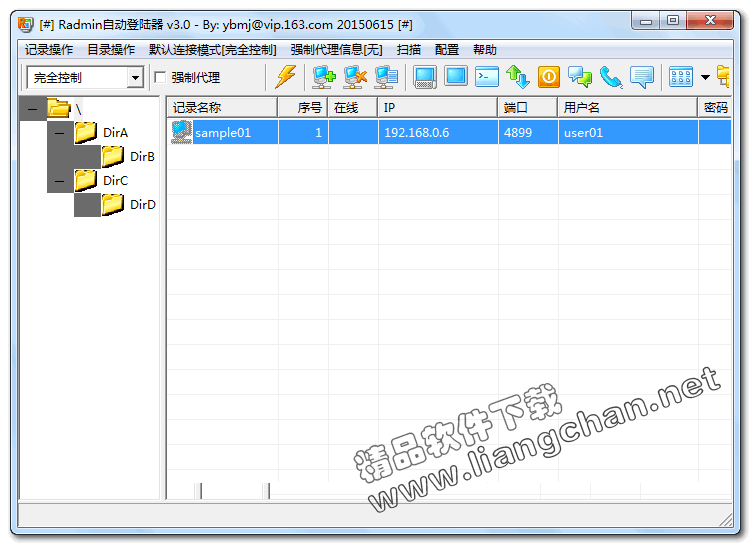Click the voice chat phone icon
Viewport: 752px width, 546px height.
pyautogui.click(x=611, y=77)
